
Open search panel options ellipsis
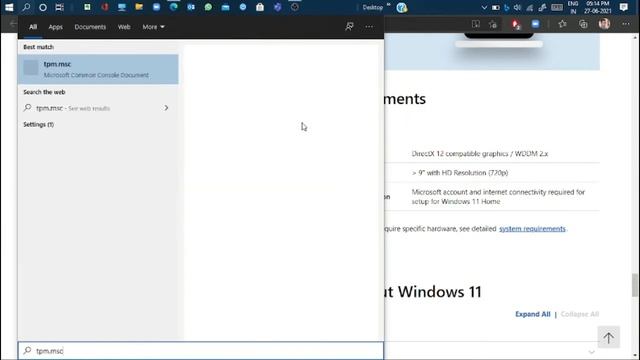click(x=369, y=27)
